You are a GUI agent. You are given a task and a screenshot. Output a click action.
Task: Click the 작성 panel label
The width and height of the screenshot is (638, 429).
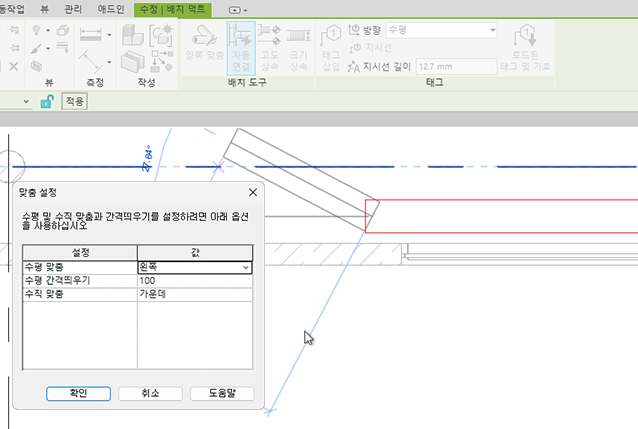click(x=146, y=83)
